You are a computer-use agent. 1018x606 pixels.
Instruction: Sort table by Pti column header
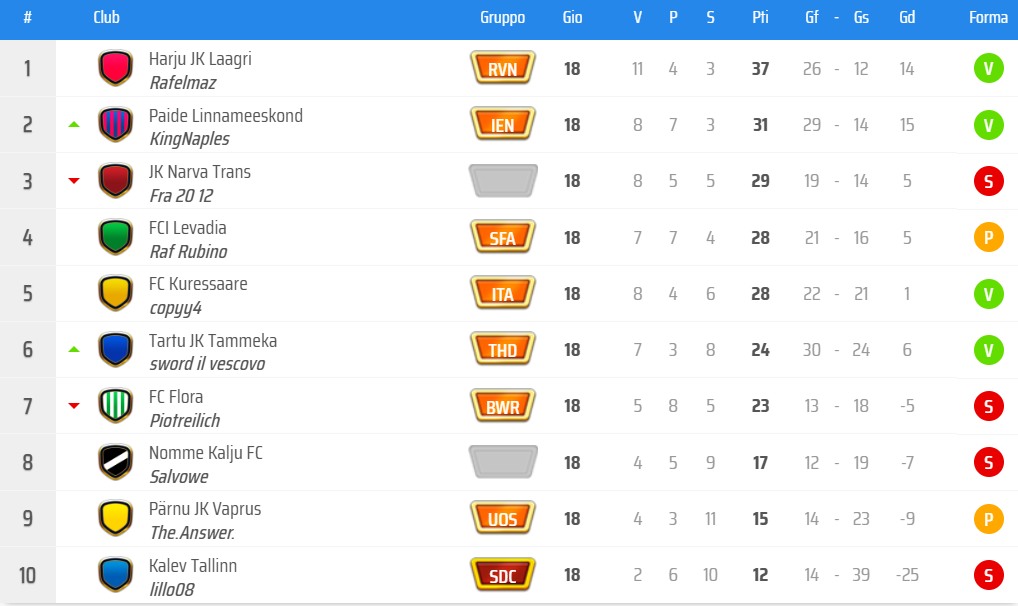pos(760,18)
